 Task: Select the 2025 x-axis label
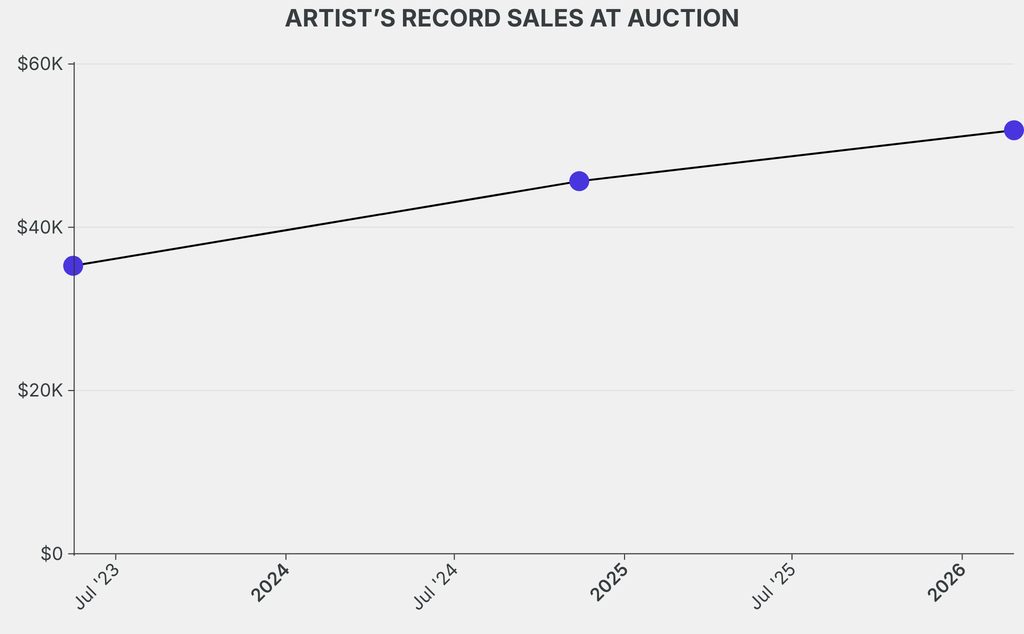pos(609,582)
